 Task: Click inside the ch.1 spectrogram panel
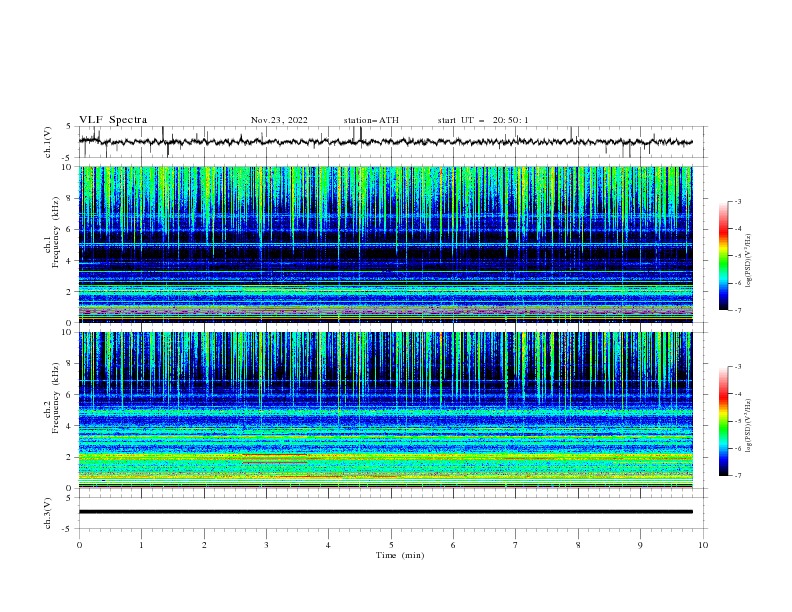coord(385,244)
